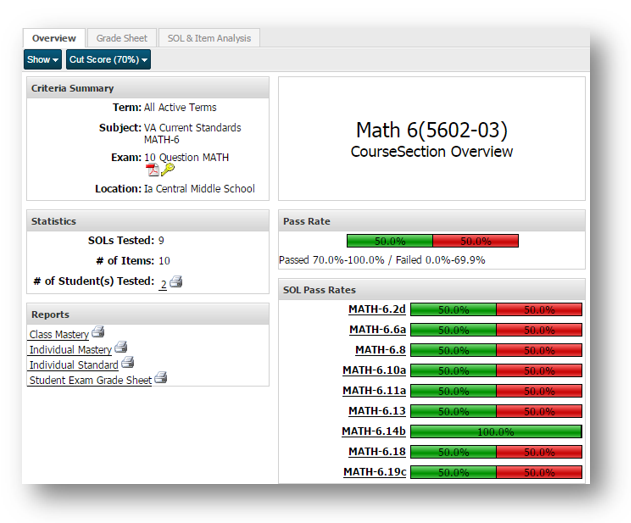Screen dimensions: 631x523
Task: Print the Class Mastery report
Action: [98, 332]
